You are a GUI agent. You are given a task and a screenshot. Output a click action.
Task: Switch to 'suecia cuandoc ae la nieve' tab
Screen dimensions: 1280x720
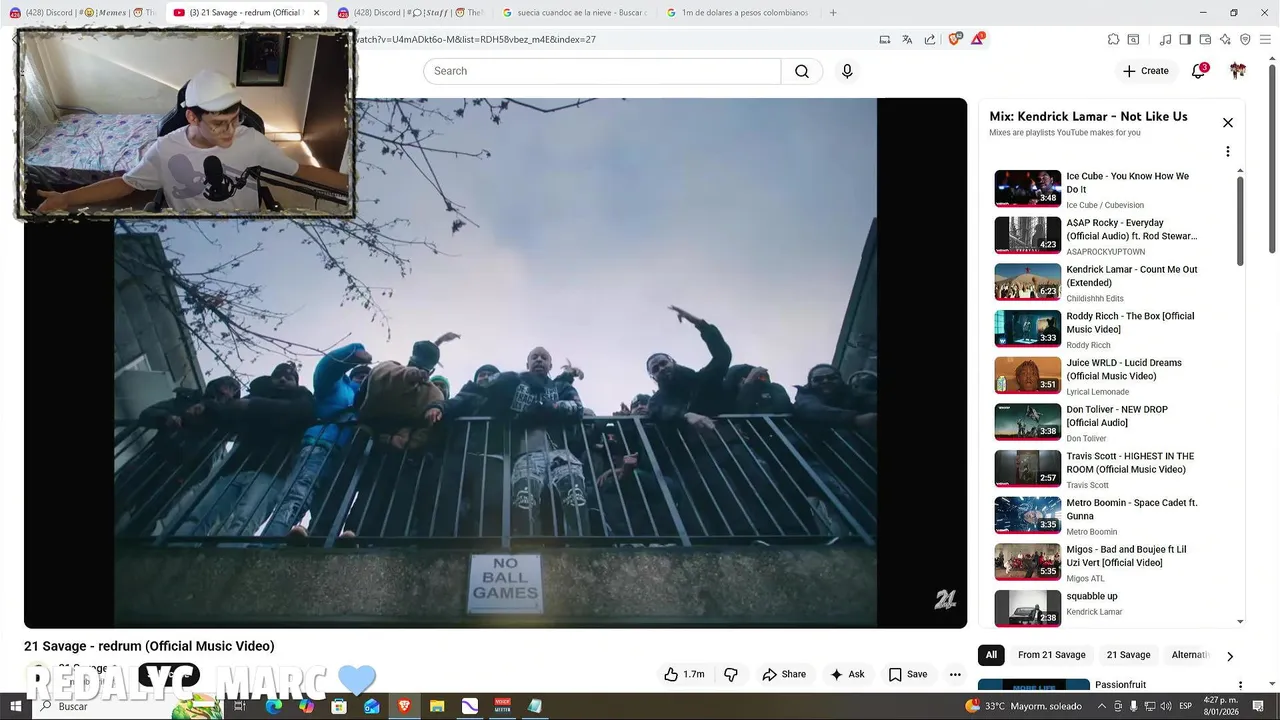coord(574,13)
